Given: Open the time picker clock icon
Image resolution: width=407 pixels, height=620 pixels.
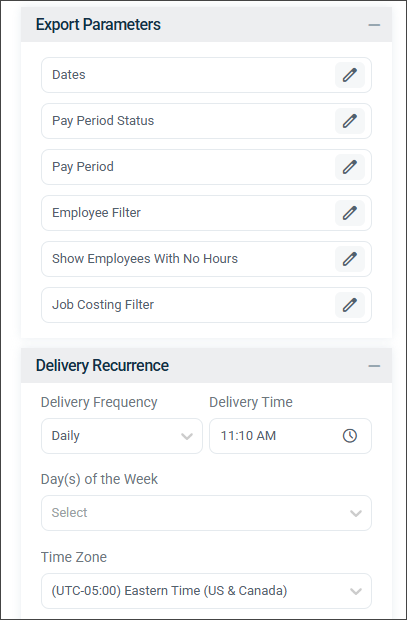Looking at the screenshot, I should (350, 436).
